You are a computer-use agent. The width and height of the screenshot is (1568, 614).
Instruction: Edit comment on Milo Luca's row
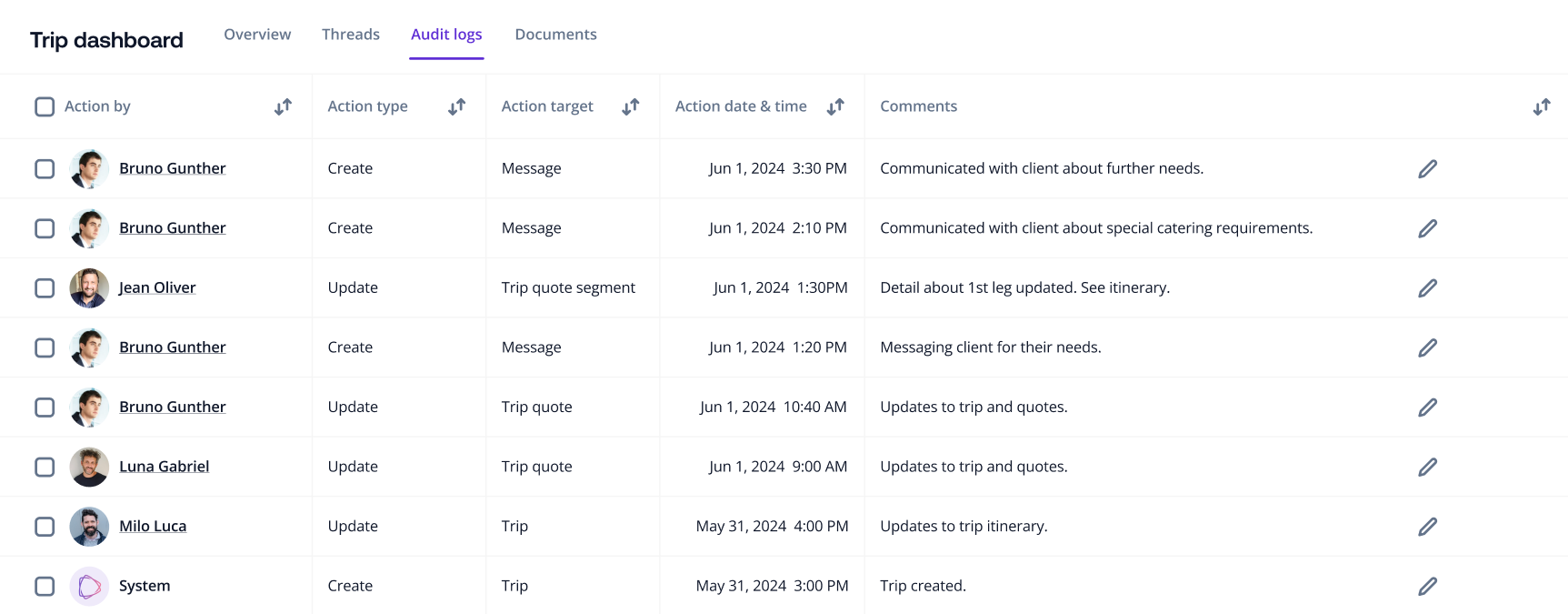click(x=1427, y=526)
